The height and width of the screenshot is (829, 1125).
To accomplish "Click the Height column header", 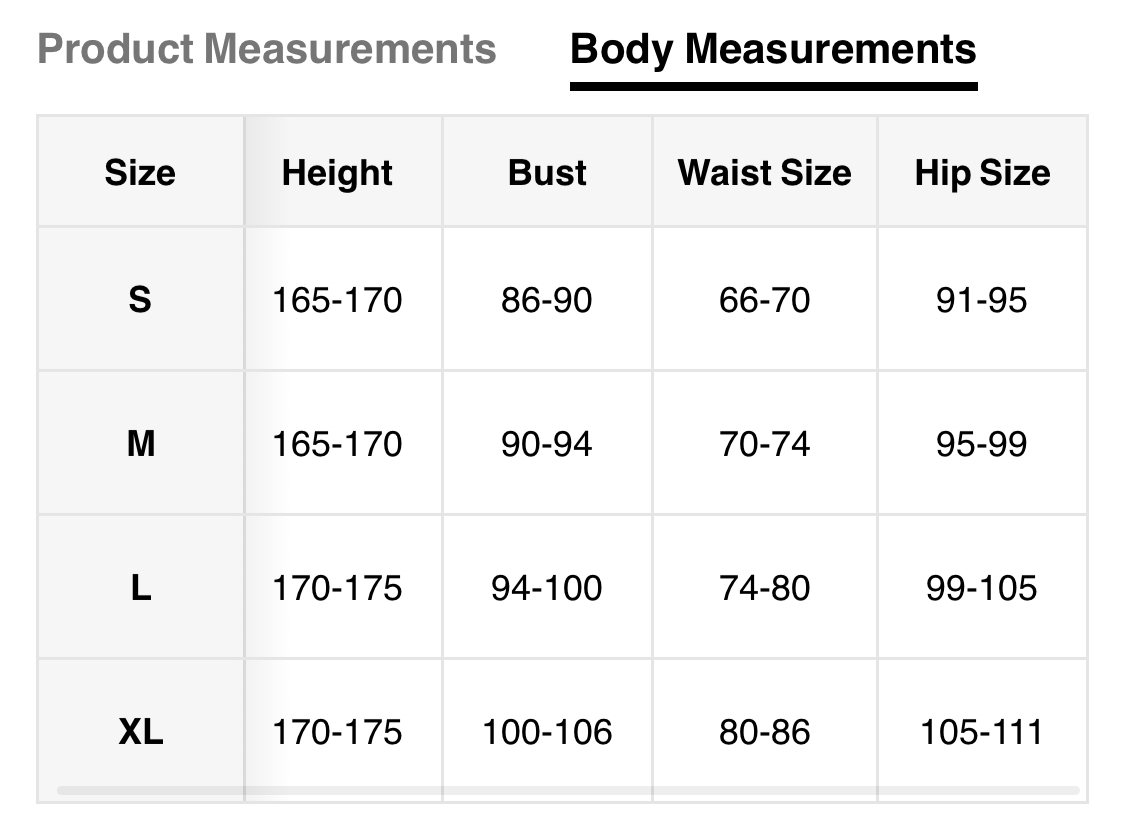I will click(337, 173).
